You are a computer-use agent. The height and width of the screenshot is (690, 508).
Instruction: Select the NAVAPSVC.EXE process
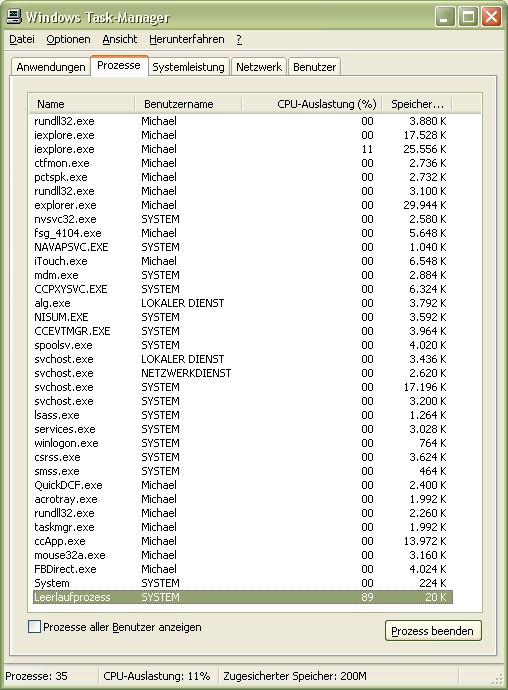click(243, 247)
